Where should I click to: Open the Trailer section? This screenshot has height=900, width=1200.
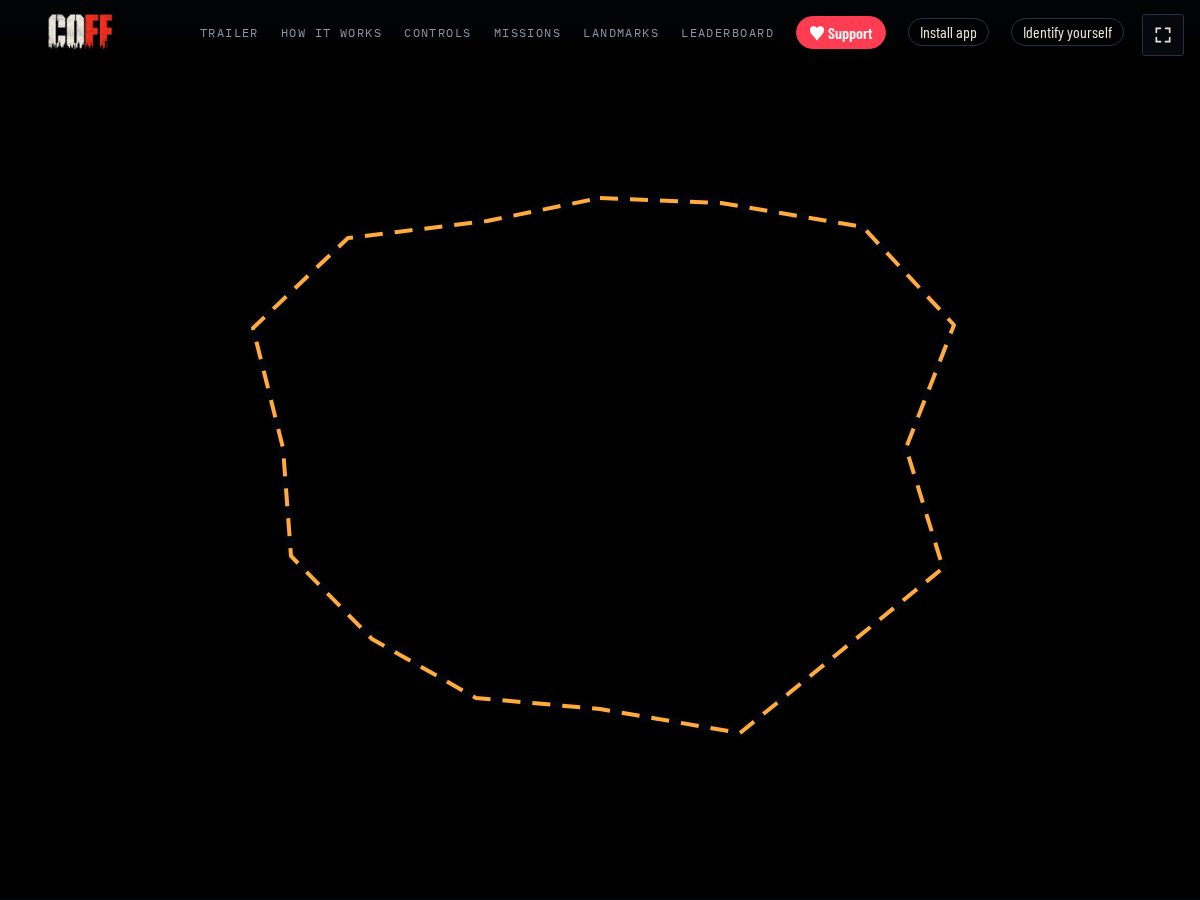point(229,33)
